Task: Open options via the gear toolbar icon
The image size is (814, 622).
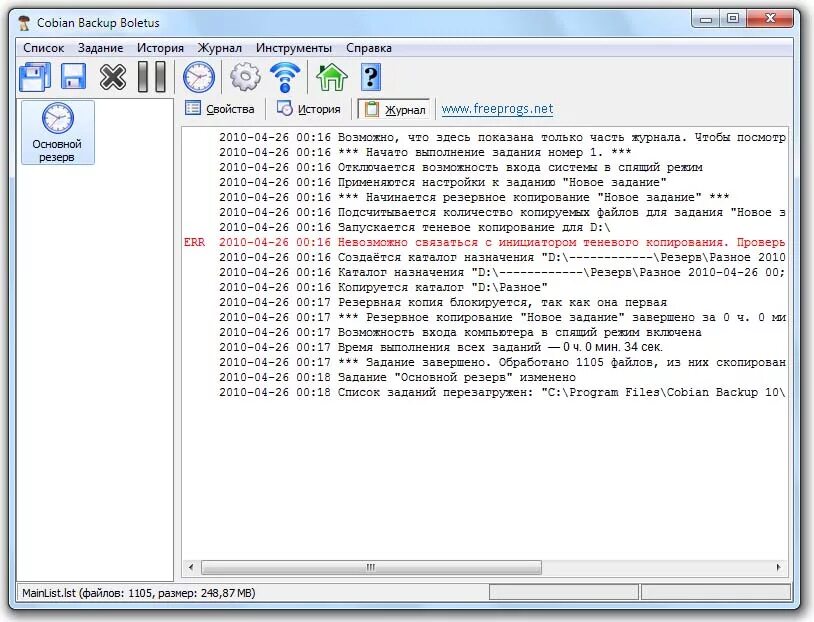Action: click(x=245, y=77)
